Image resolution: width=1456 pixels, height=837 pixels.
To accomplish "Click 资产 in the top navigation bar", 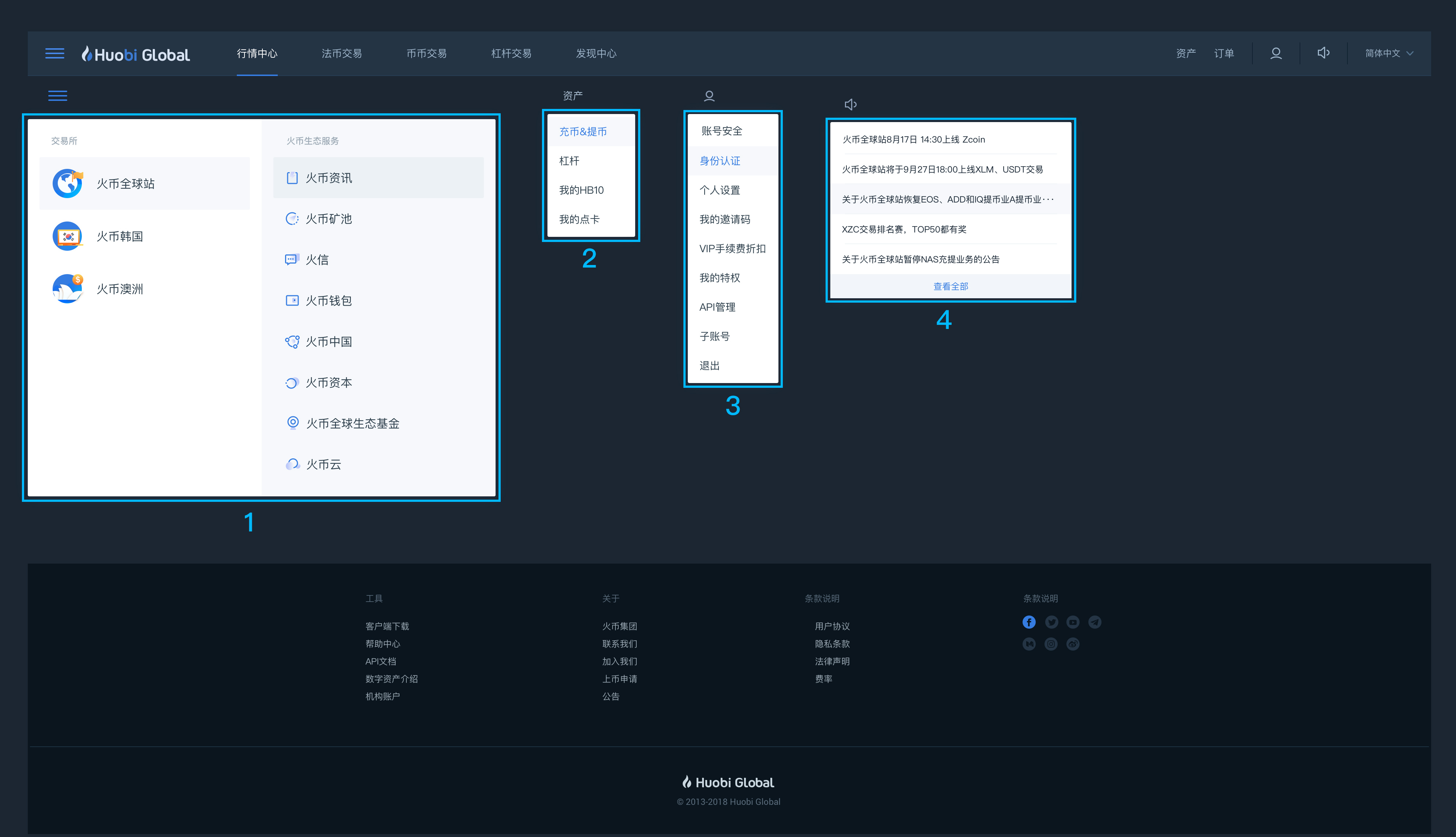I will point(1186,53).
